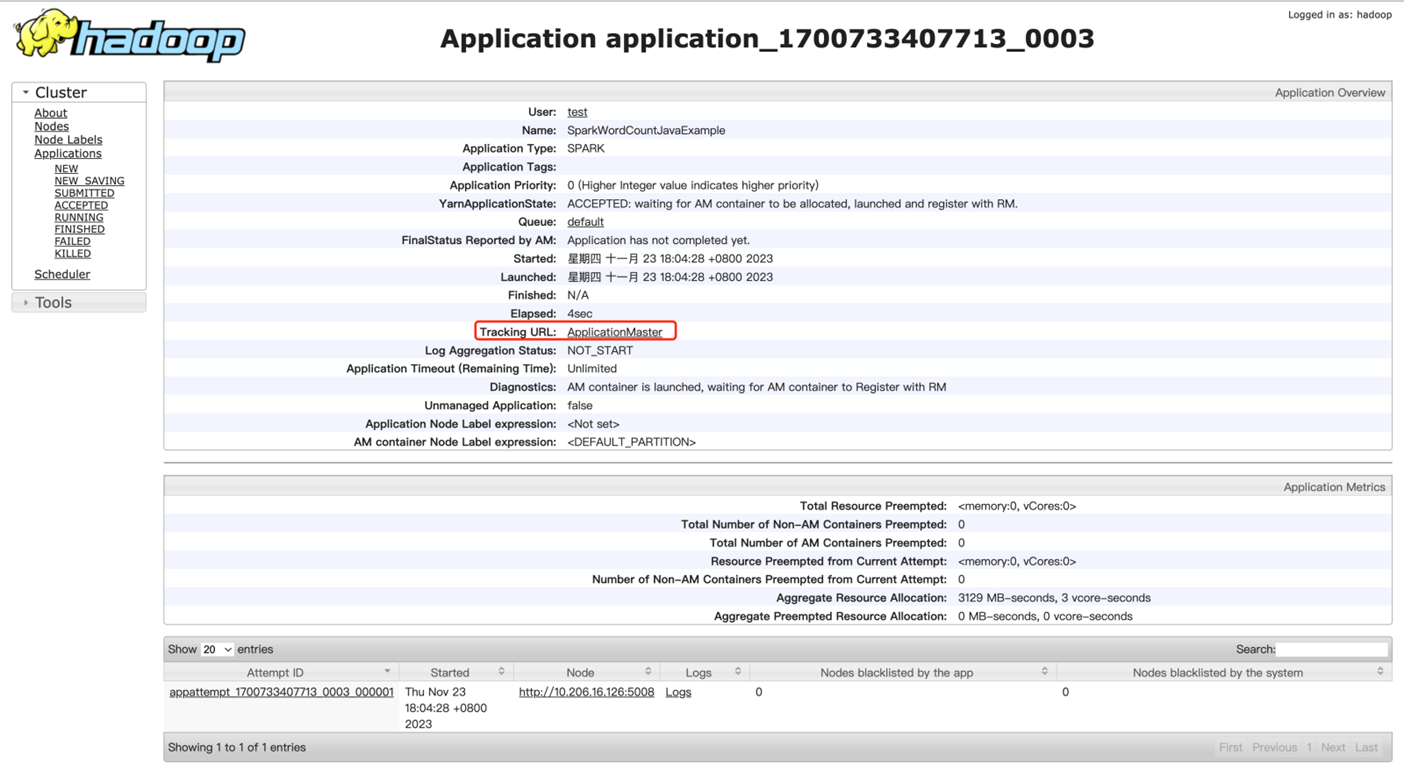Show FINISHED applications list
Viewport: 1404px width, 763px height.
tap(79, 229)
